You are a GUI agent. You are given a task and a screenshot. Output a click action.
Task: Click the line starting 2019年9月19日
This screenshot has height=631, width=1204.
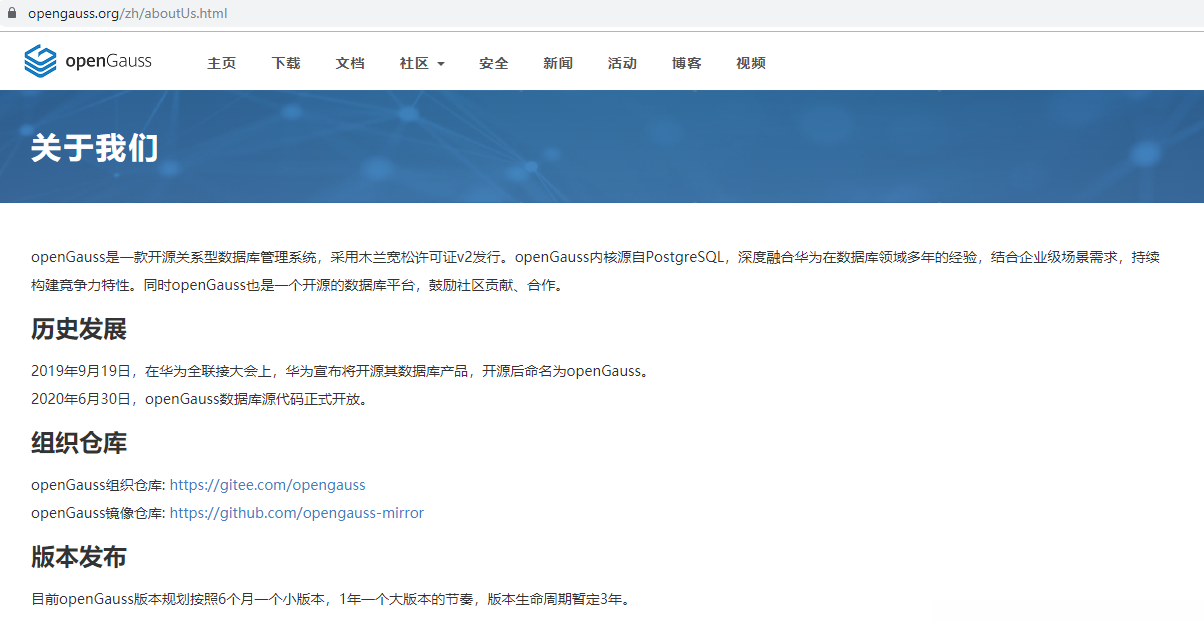point(341,371)
